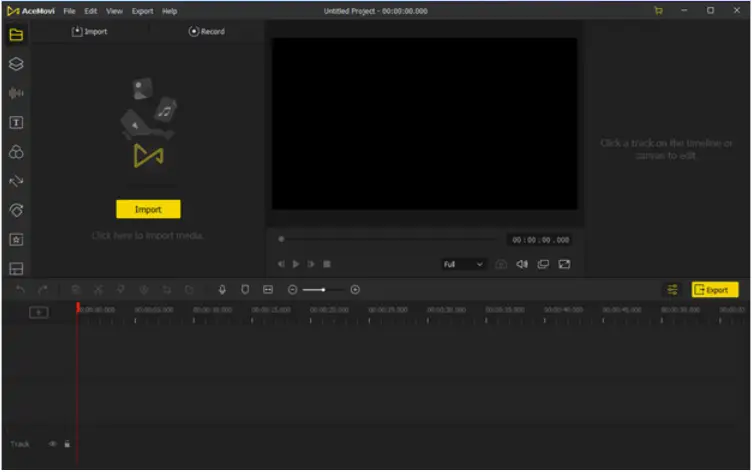
Task: Add a new track button
Action: coord(39,313)
